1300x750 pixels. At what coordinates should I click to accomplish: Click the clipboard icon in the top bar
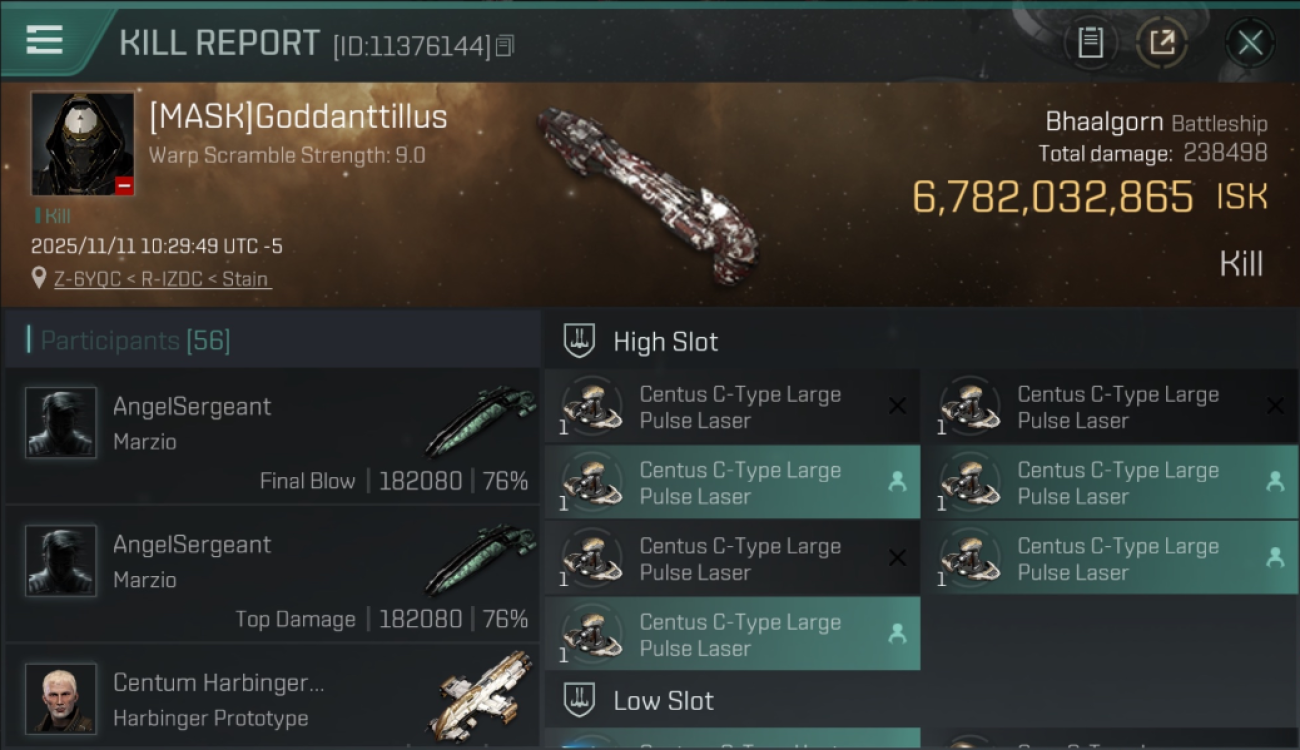[x=1090, y=43]
